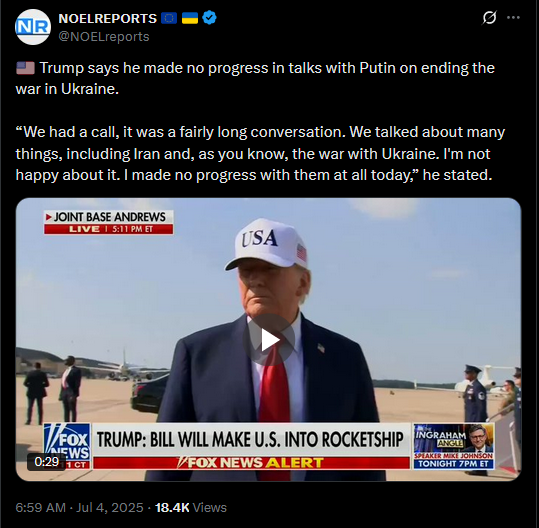Click the EU flag emoji beside name
The height and width of the screenshot is (528, 539).
click(169, 18)
